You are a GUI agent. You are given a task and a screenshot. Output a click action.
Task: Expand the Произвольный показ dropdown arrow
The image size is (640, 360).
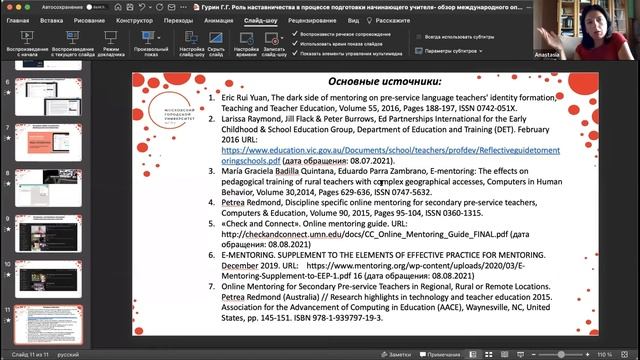159,38
